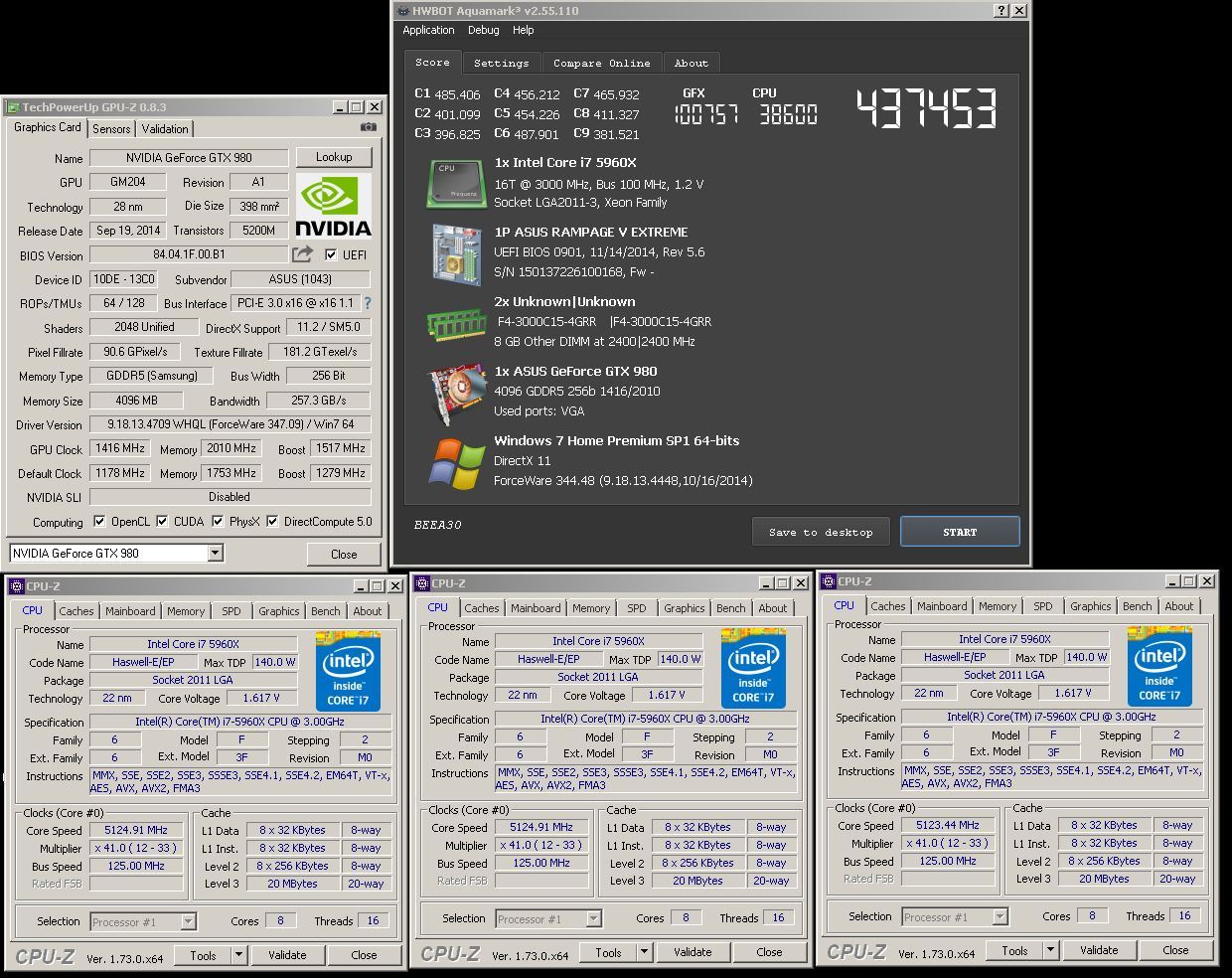Click Save to desktop in Aquamark
The height and width of the screenshot is (978, 1232).
[x=821, y=532]
